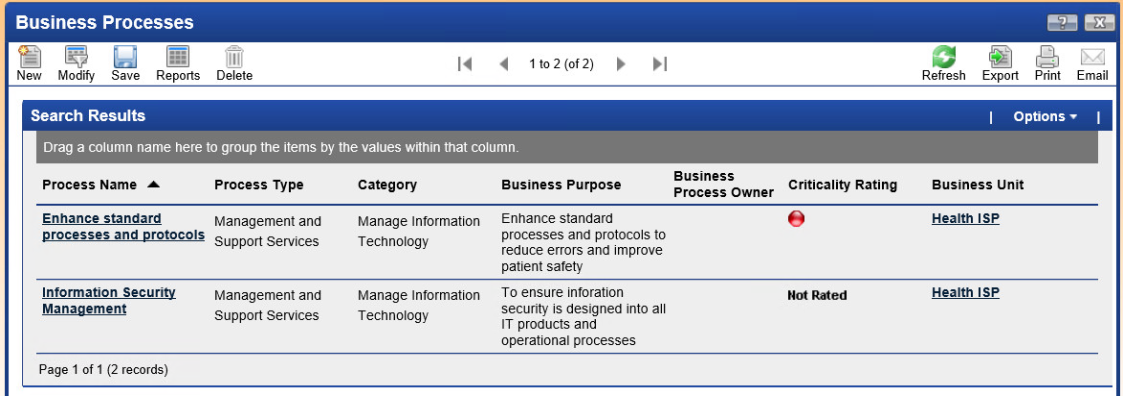The width and height of the screenshot is (1123, 396).
Task: Select the Modify toolbar icon
Action: pos(76,57)
